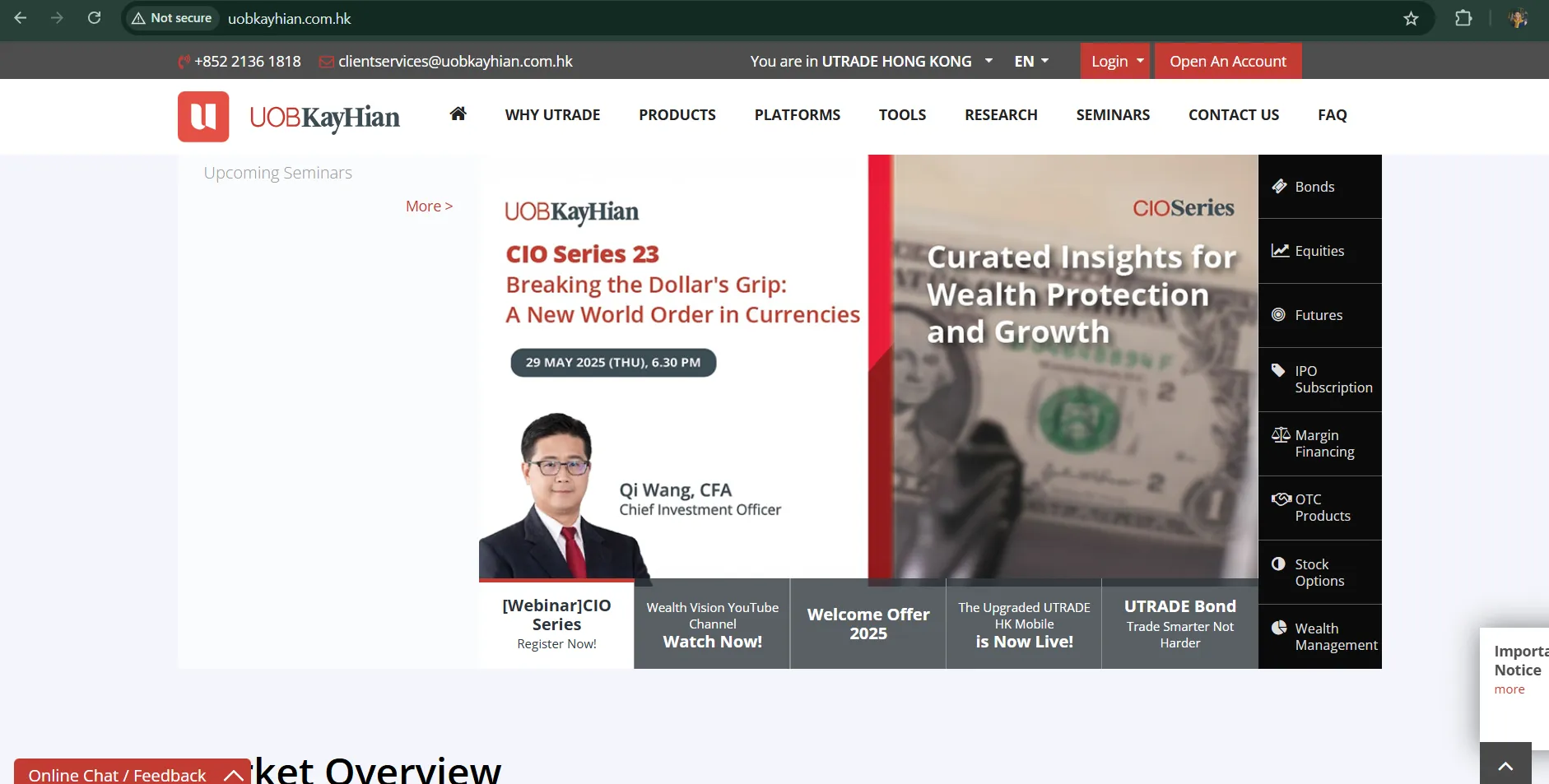This screenshot has height=784, width=1549.
Task: Open the FAQ menu item
Action: pyautogui.click(x=1332, y=115)
